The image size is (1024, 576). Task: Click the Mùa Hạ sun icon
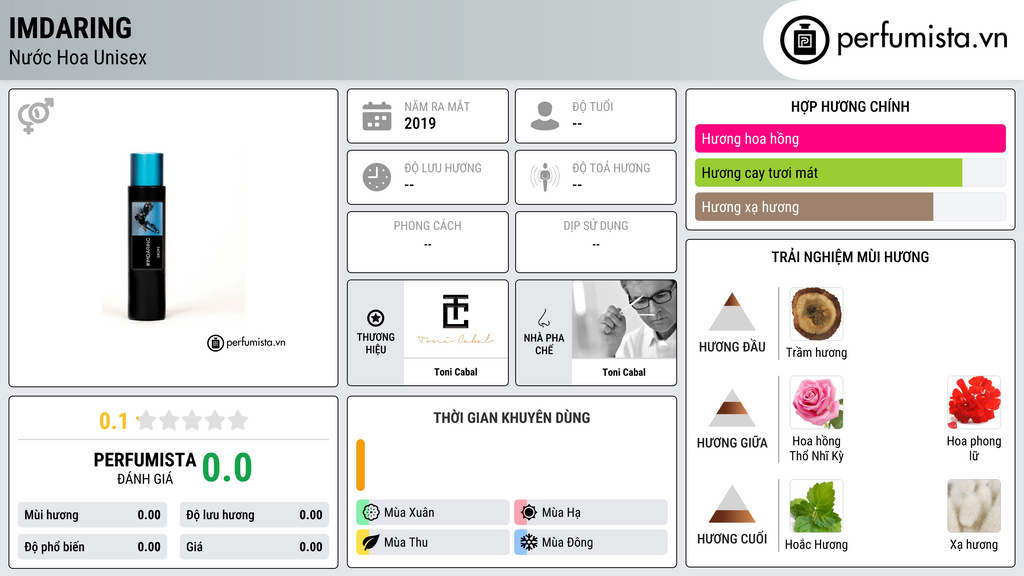[x=529, y=512]
